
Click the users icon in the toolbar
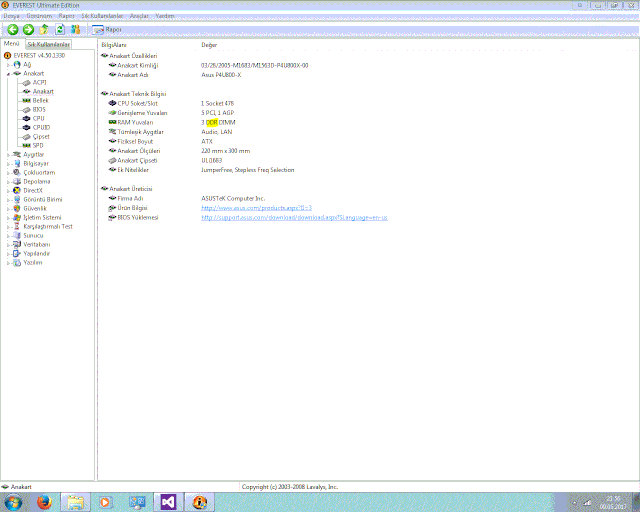[76, 29]
